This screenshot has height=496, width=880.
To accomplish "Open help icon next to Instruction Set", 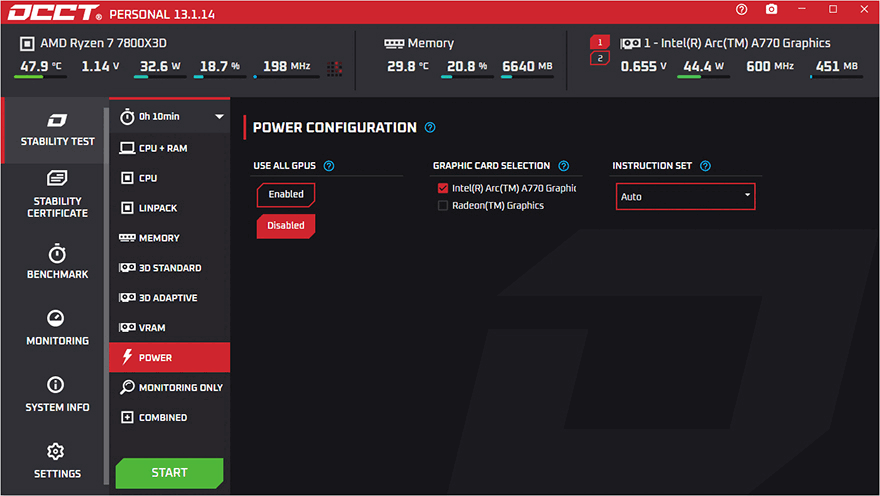I will coord(705,166).
